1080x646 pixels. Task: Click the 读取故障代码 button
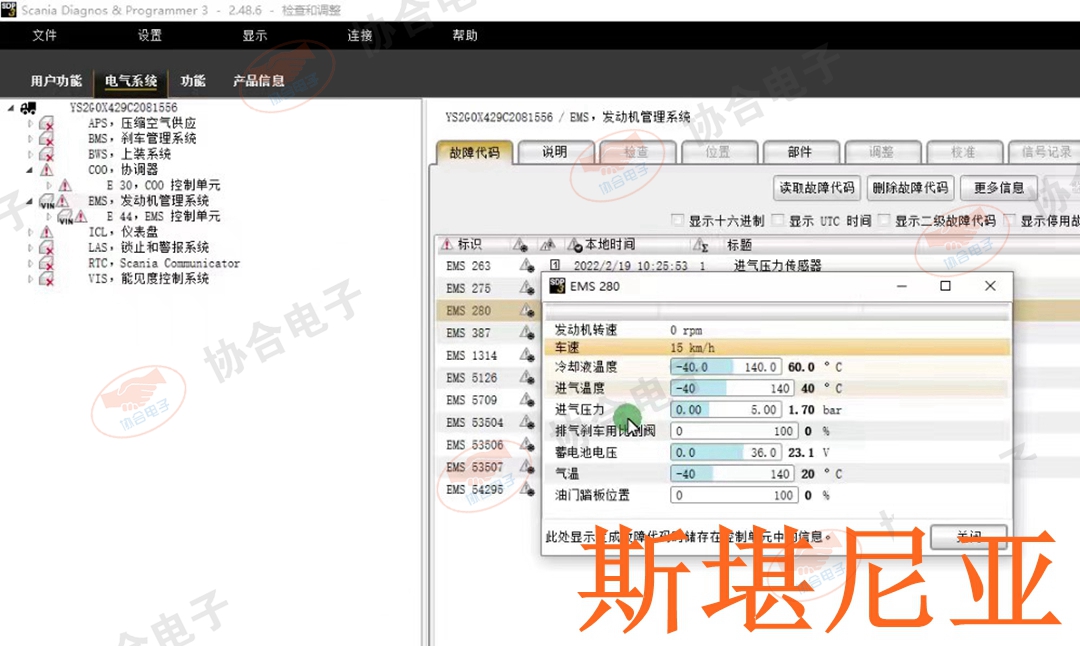pyautogui.click(x=817, y=187)
